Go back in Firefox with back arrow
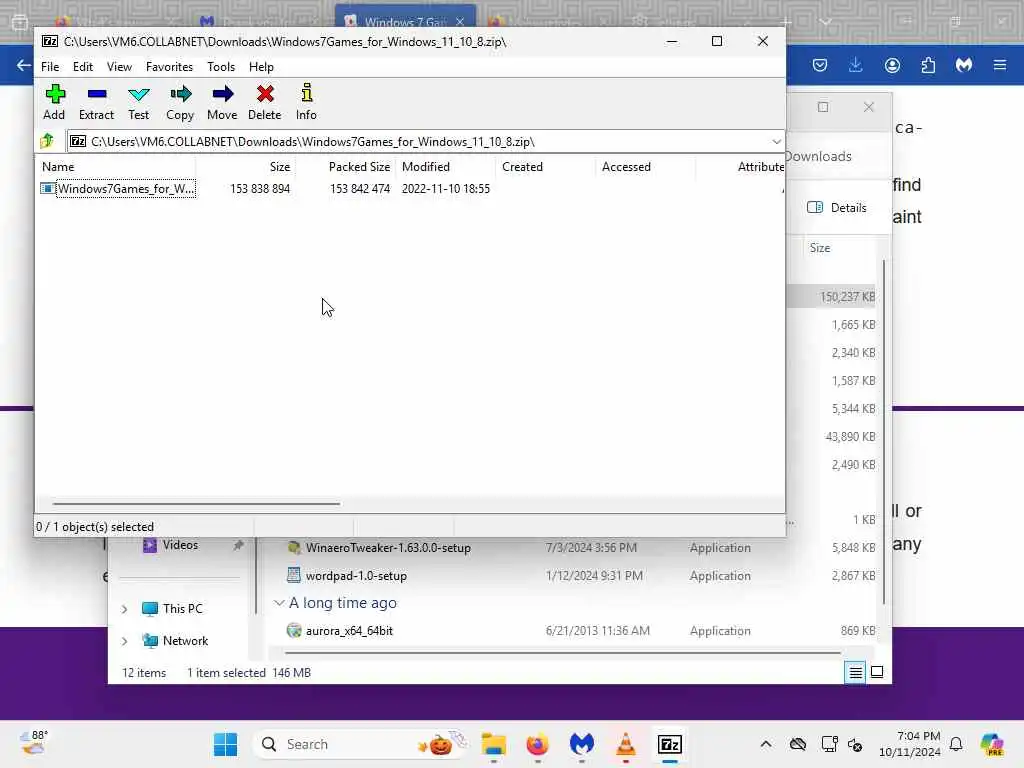Image resolution: width=1024 pixels, height=768 pixels. (x=24, y=65)
